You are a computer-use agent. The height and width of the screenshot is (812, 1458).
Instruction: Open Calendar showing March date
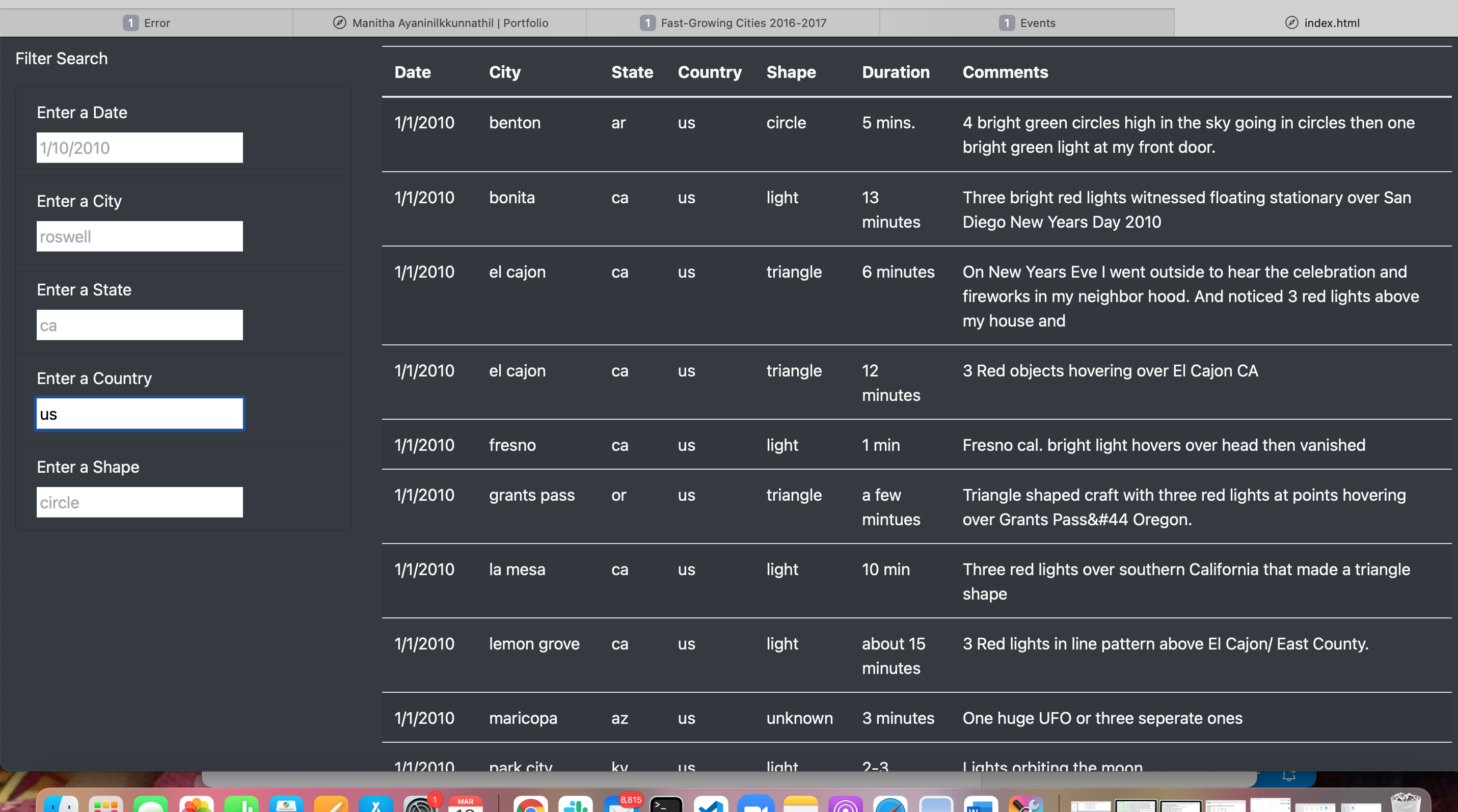tap(464, 805)
